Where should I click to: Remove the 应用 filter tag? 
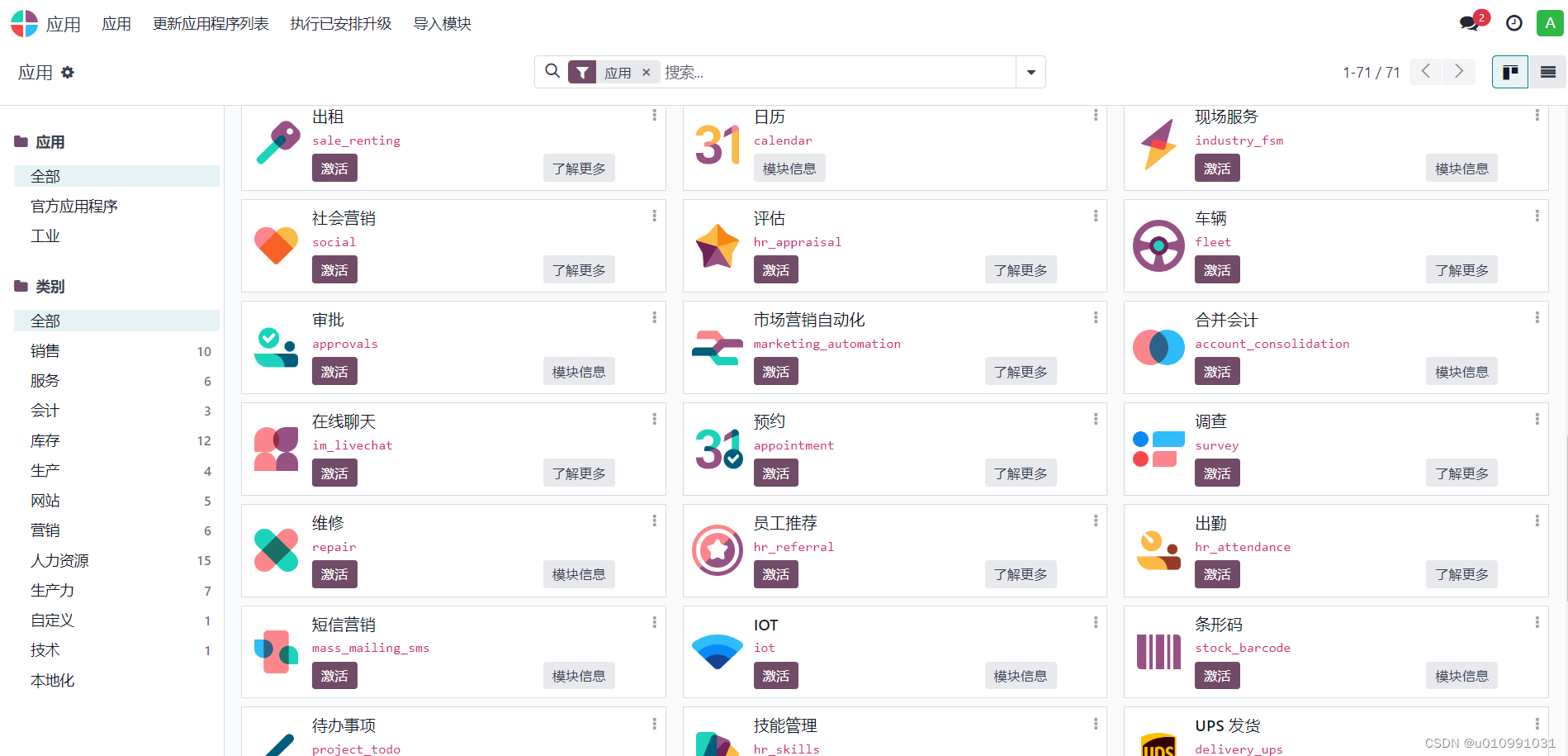click(x=647, y=73)
